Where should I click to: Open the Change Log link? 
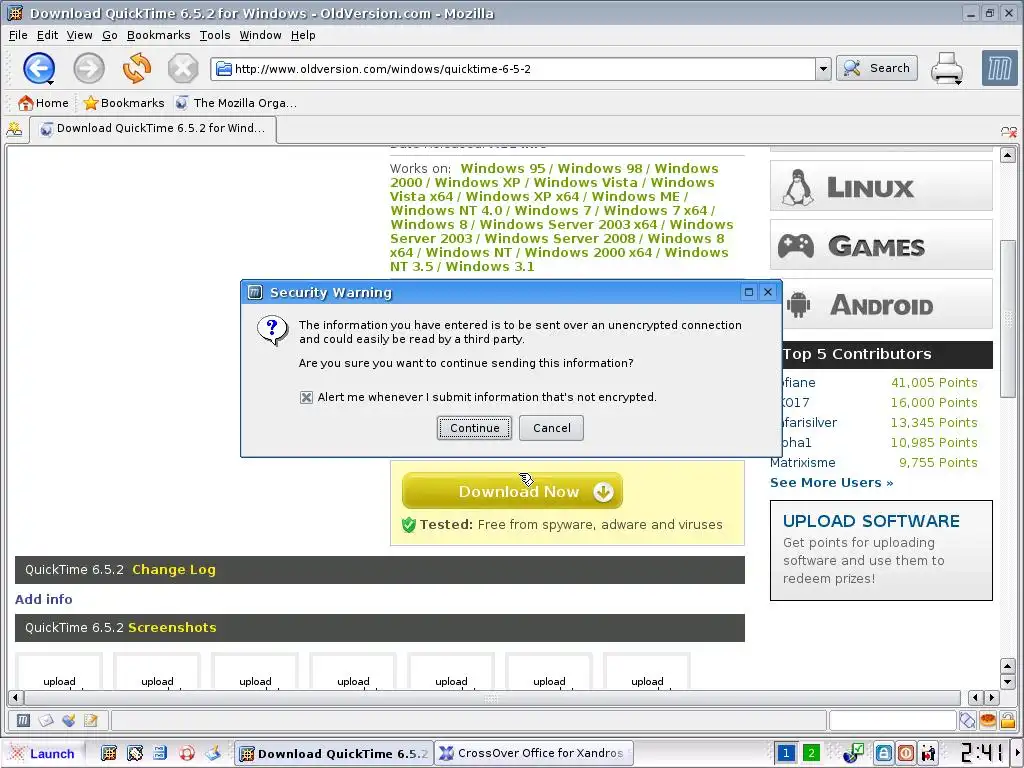(174, 569)
